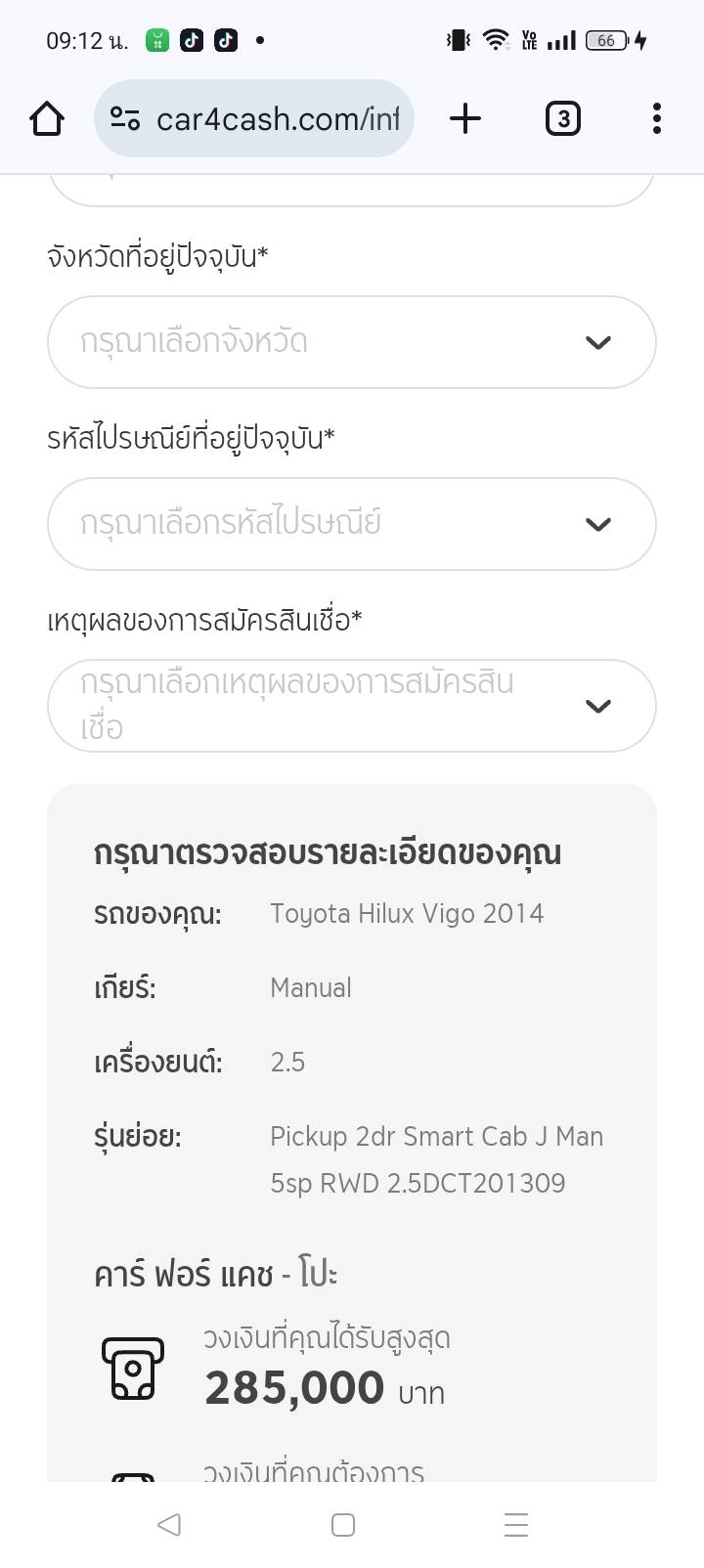Tap the browser home icon
The image size is (704, 1568).
(x=47, y=119)
